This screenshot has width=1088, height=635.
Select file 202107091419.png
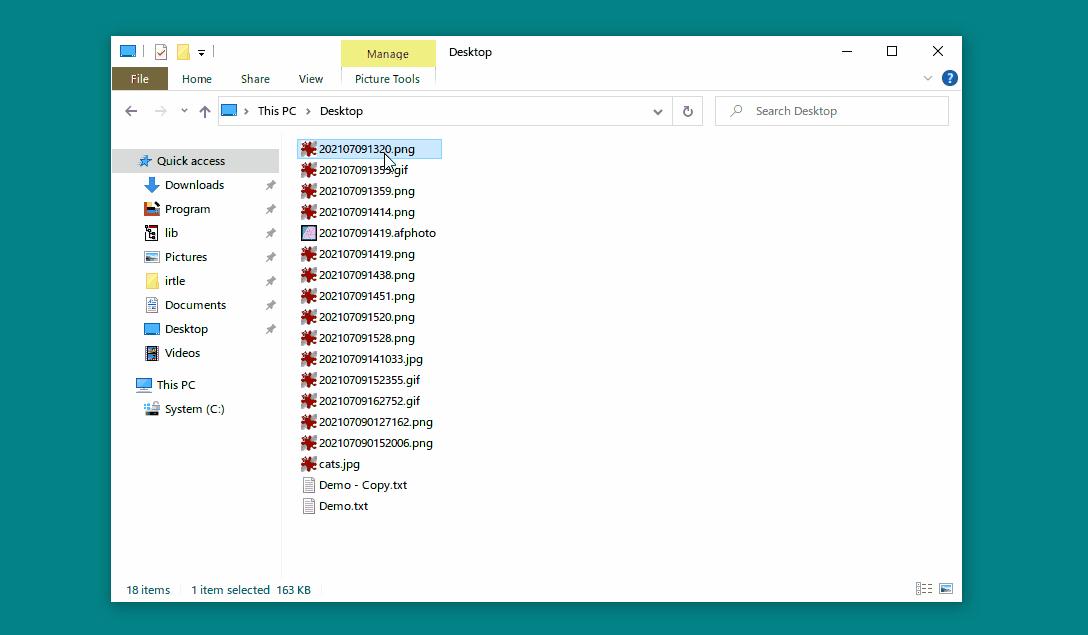pos(366,254)
